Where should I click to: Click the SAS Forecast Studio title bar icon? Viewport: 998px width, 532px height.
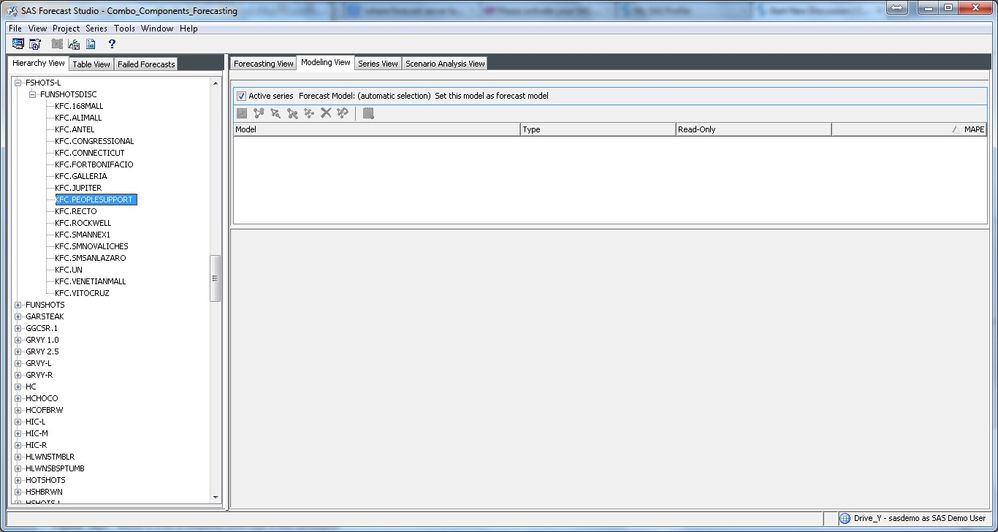tap(12, 11)
